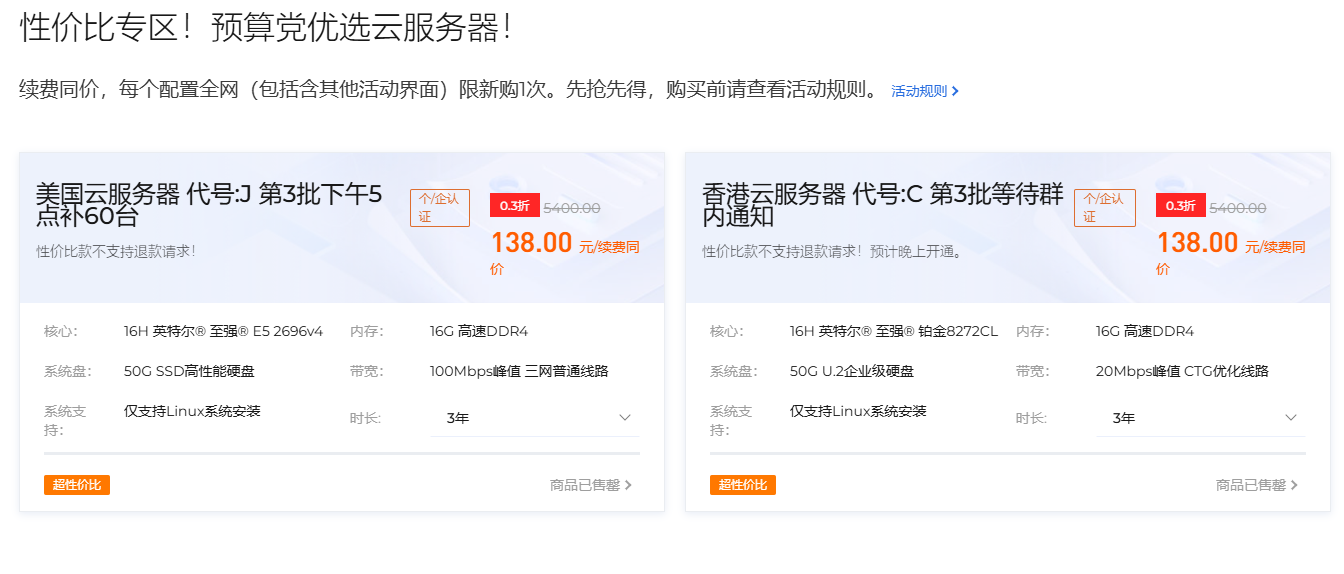Click the crossed-out 5400.00 price on the 美国云服务器 card

click(x=571, y=208)
